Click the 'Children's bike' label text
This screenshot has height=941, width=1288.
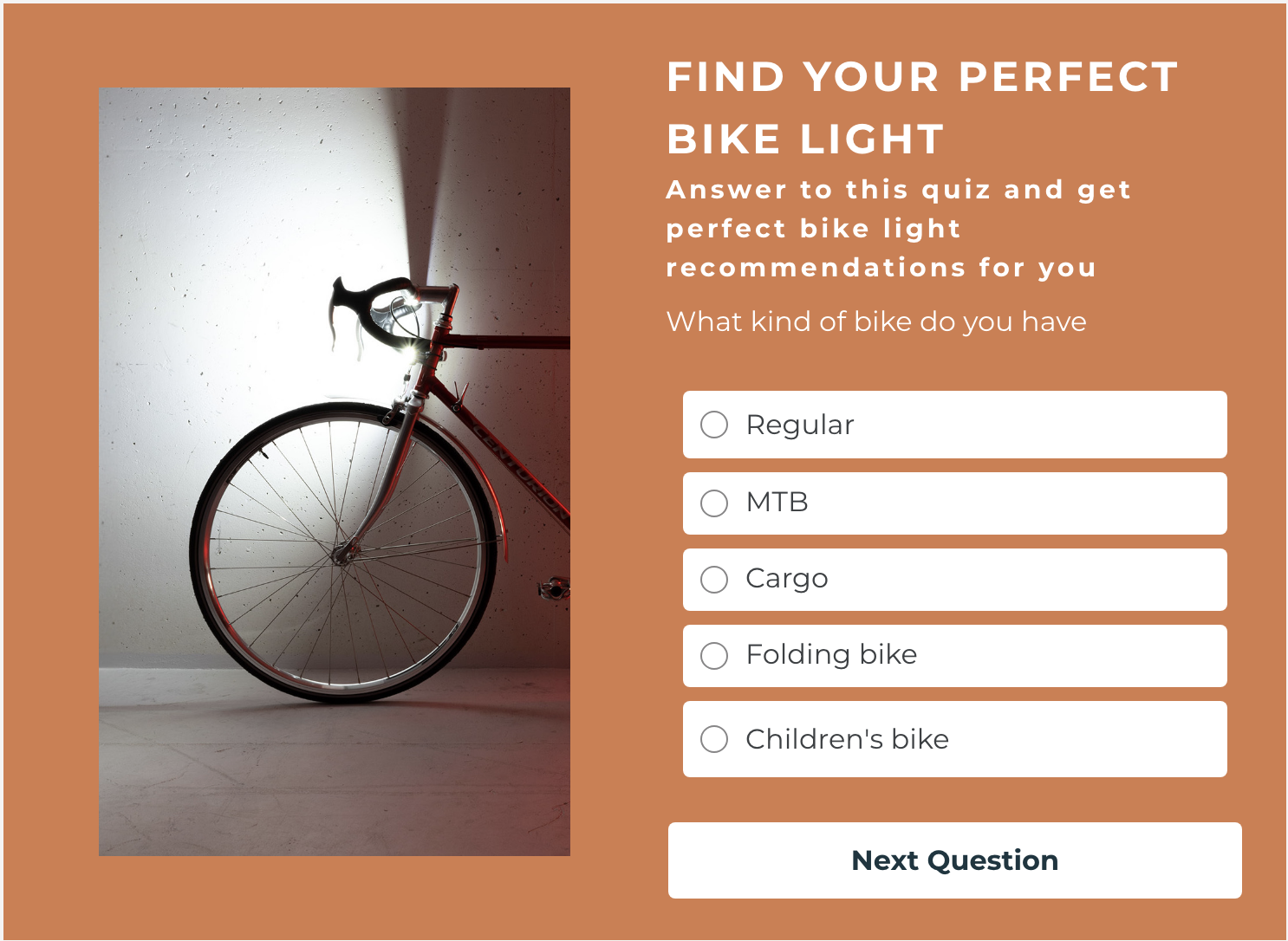(x=848, y=739)
